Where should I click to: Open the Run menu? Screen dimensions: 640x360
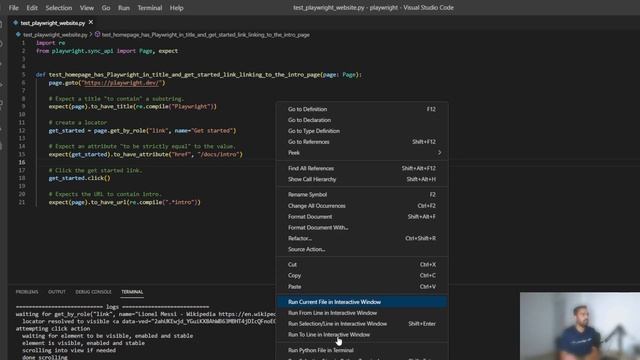[124, 8]
